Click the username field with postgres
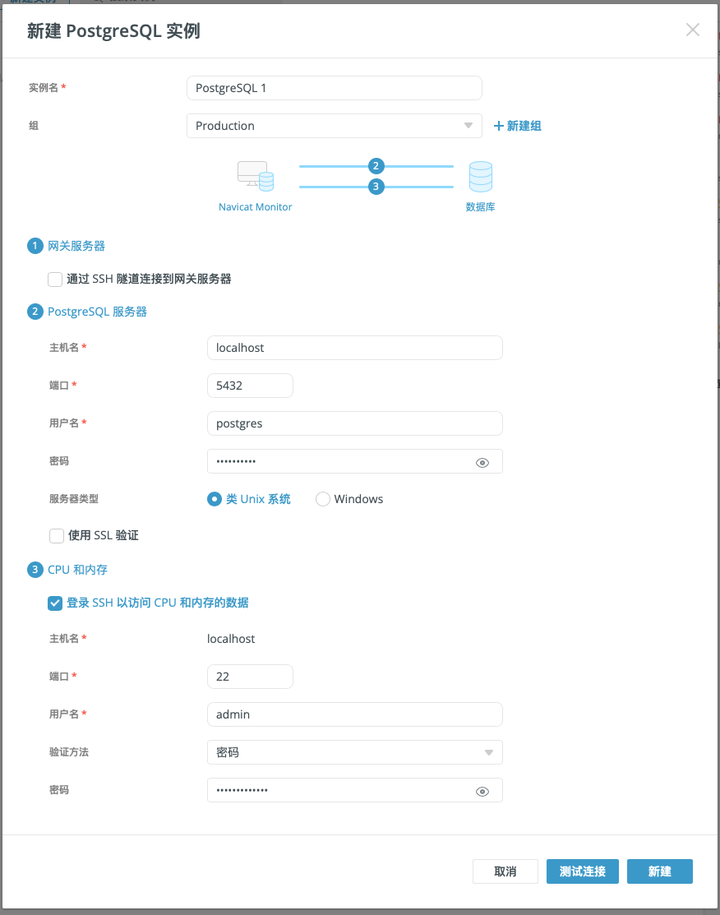The height and width of the screenshot is (915, 720). click(355, 424)
